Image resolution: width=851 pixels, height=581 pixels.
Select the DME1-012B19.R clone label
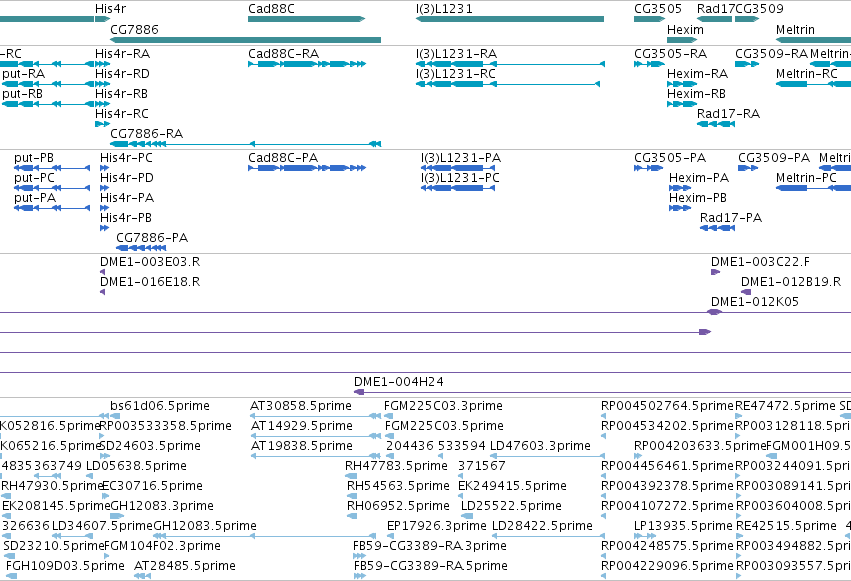(x=791, y=282)
